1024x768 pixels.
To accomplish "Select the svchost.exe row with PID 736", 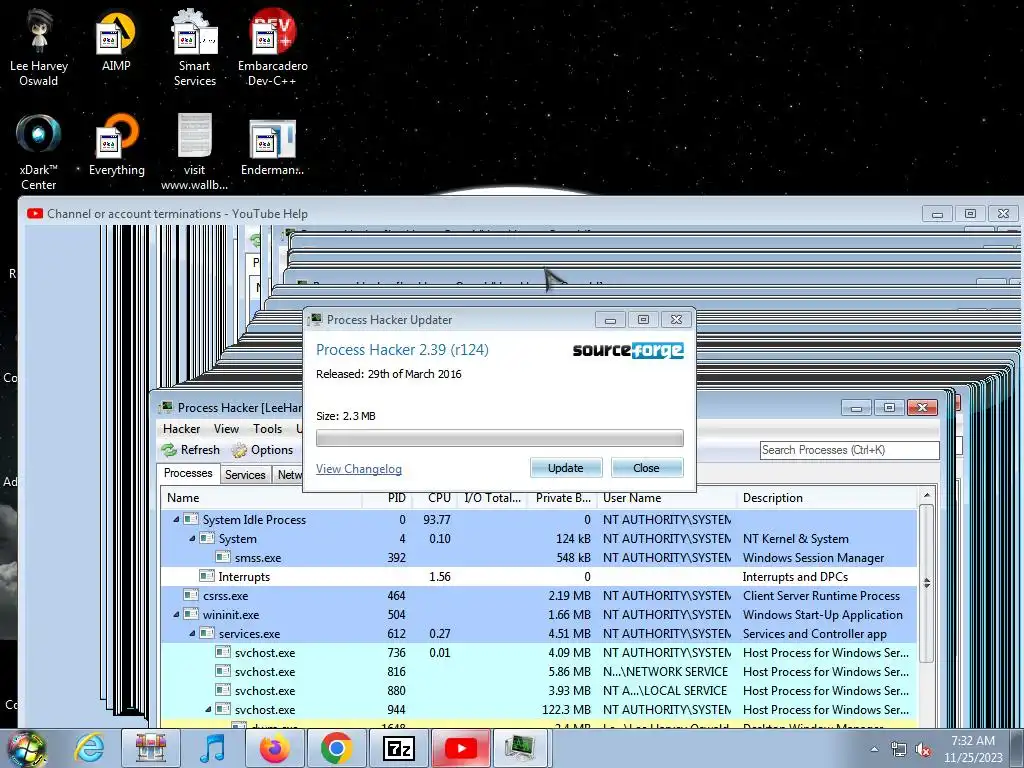I will [x=539, y=652].
